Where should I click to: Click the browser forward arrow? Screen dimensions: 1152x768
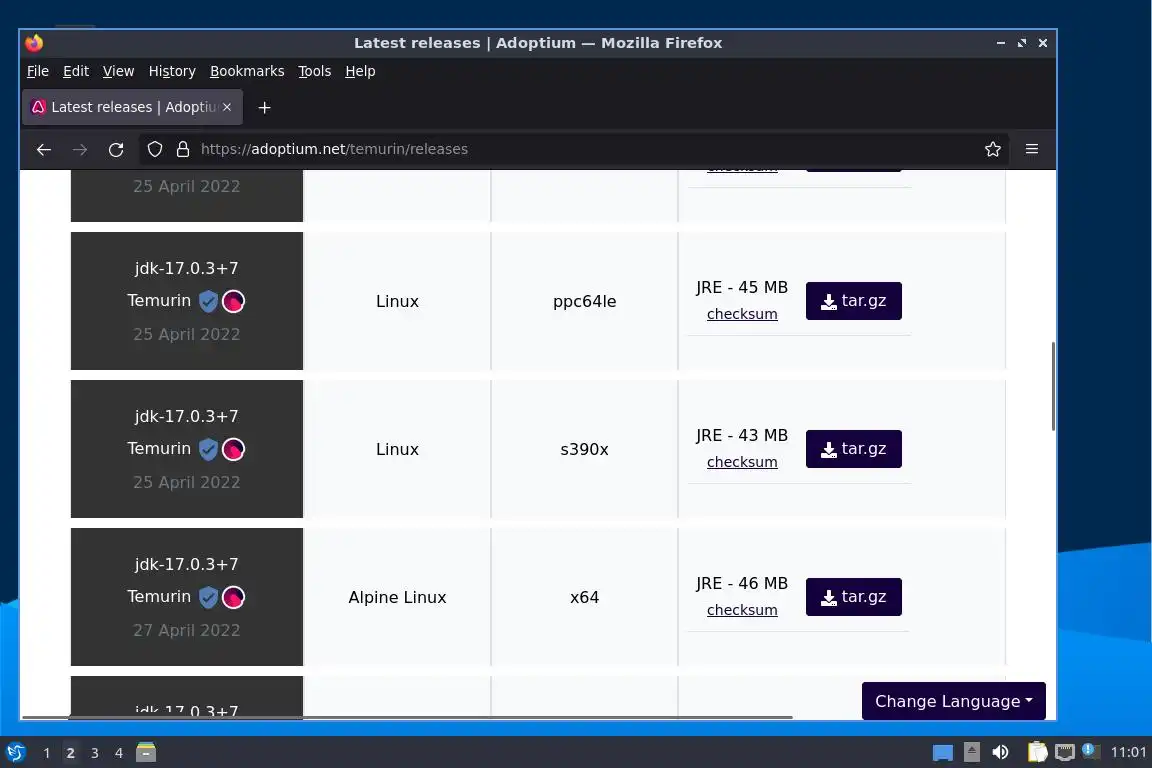79,149
